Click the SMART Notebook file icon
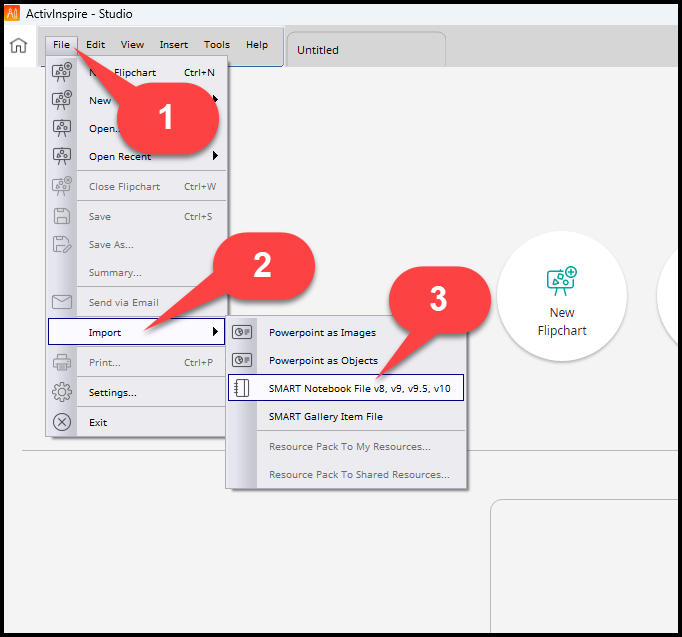This screenshot has height=637, width=682. pos(242,388)
